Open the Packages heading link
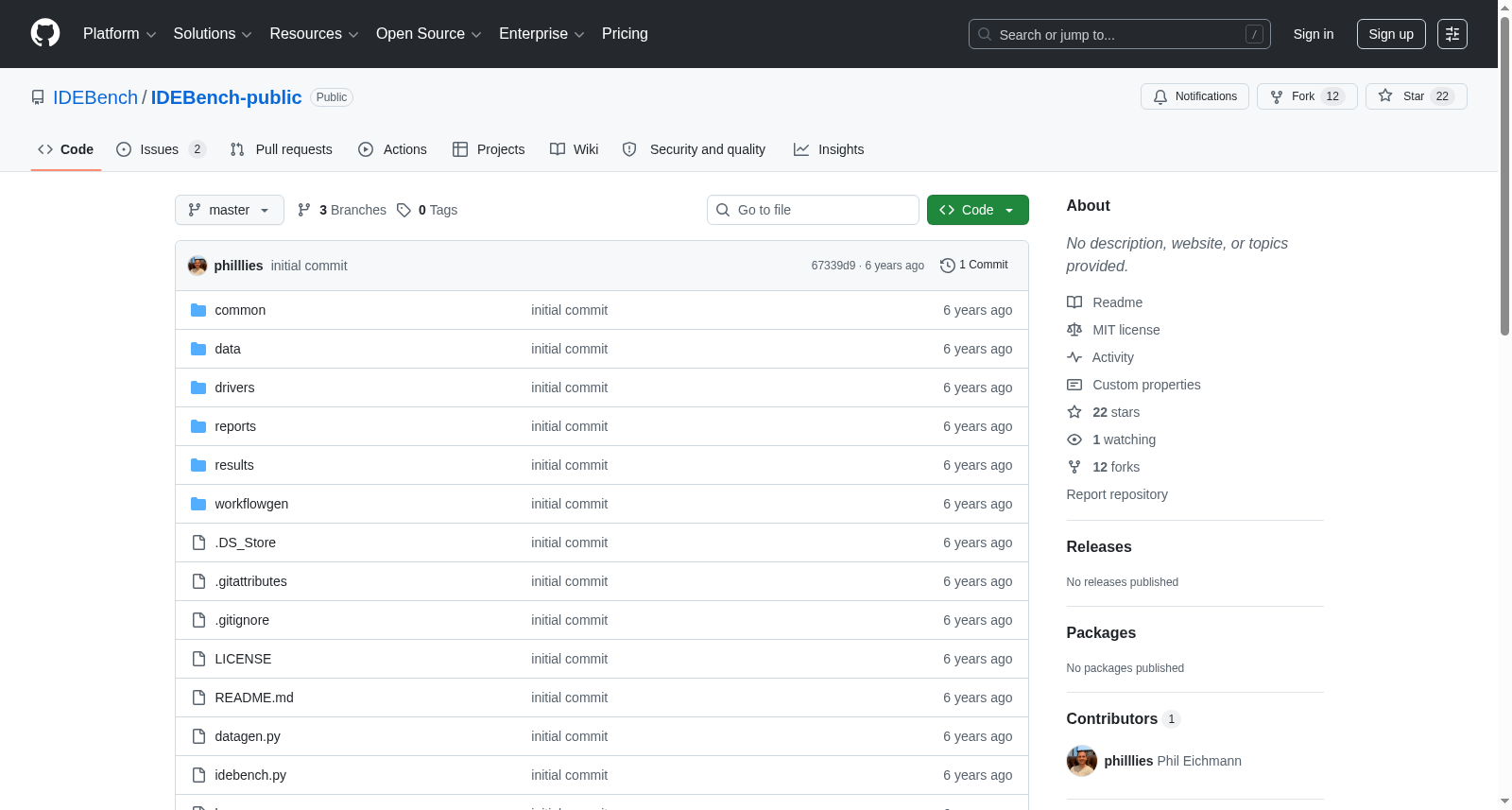 pyautogui.click(x=1101, y=632)
